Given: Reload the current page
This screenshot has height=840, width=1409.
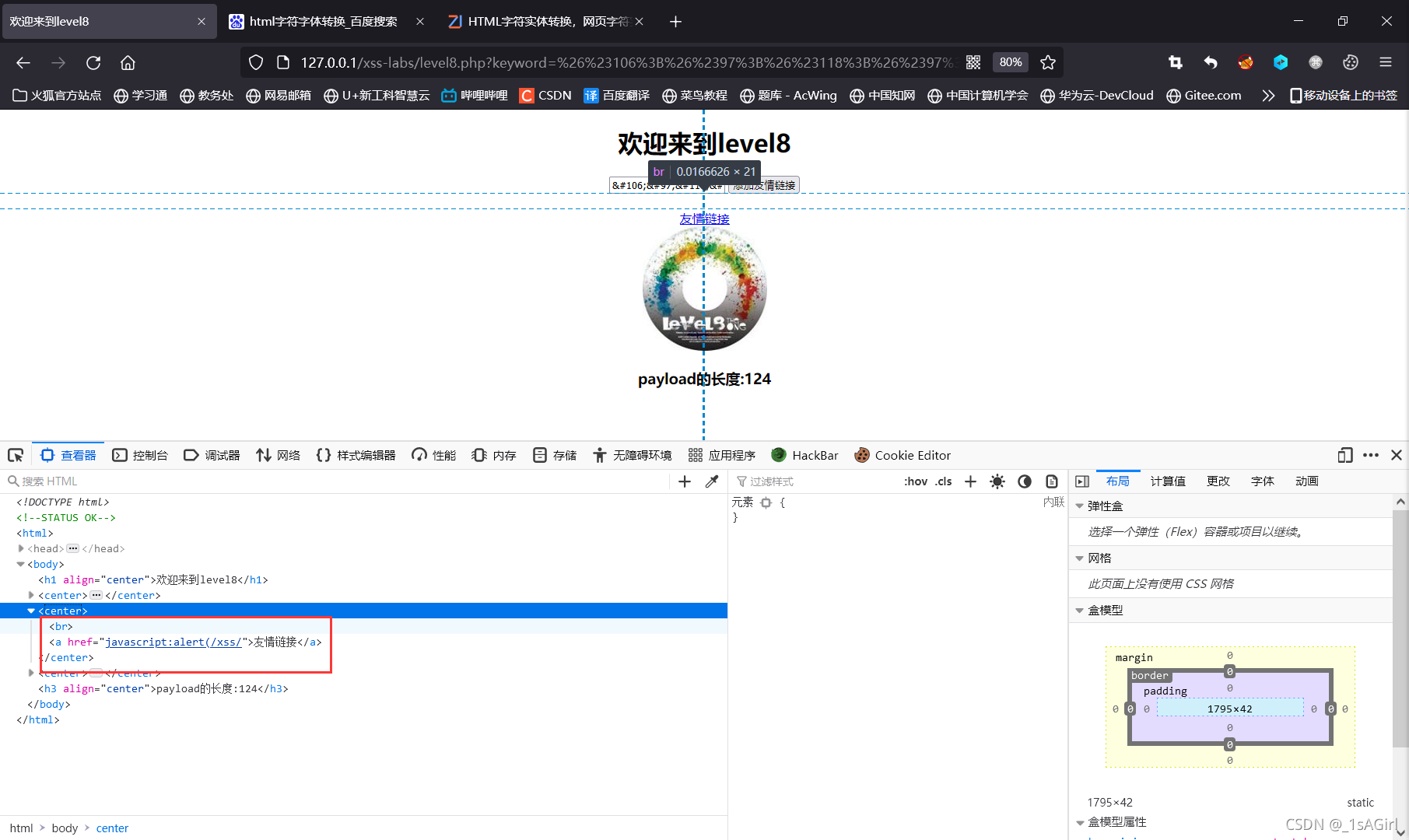Looking at the screenshot, I should click(93, 62).
